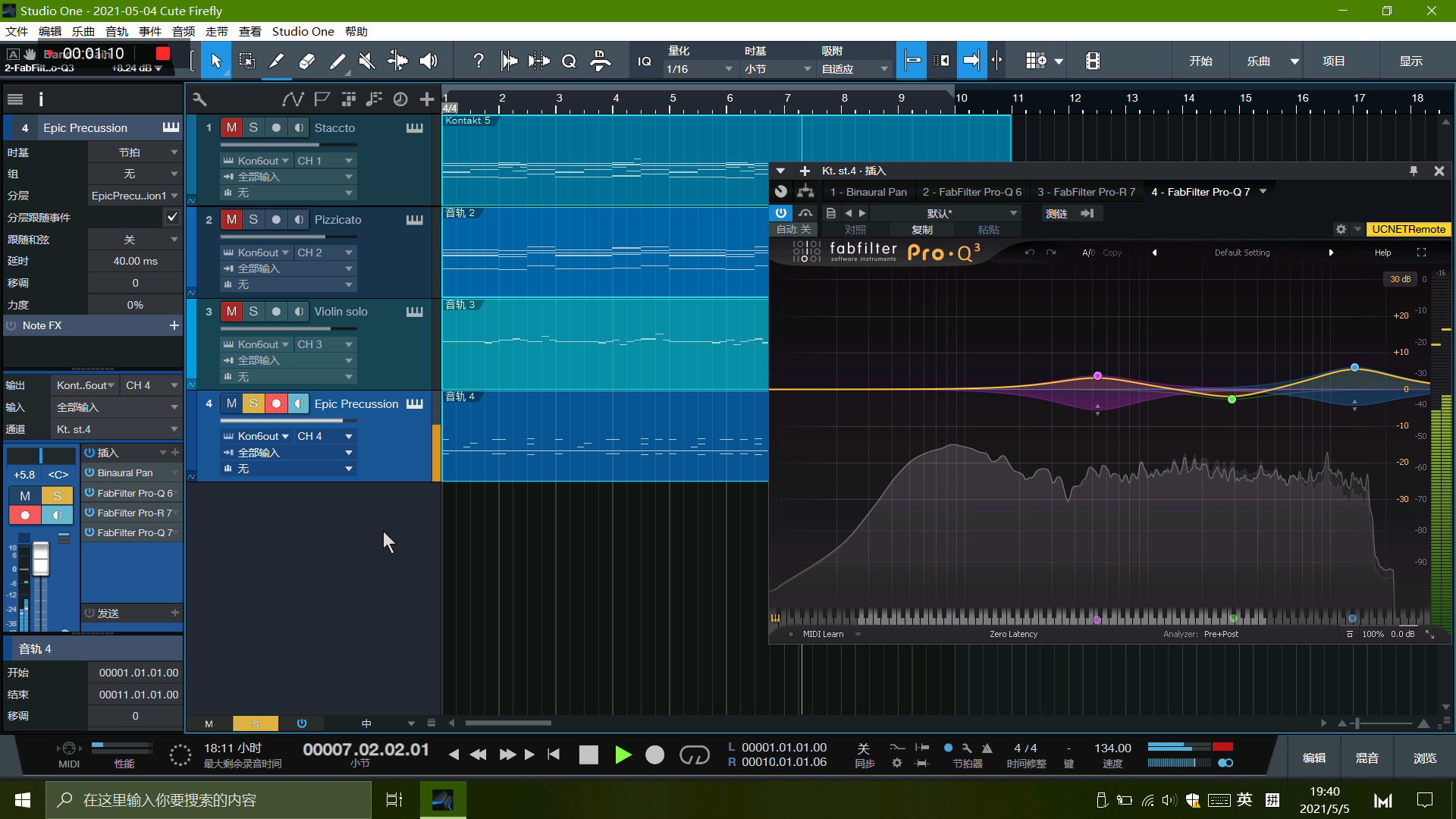This screenshot has width=1456, height=819.
Task: Select the Split (knife) tool
Action: 277,61
